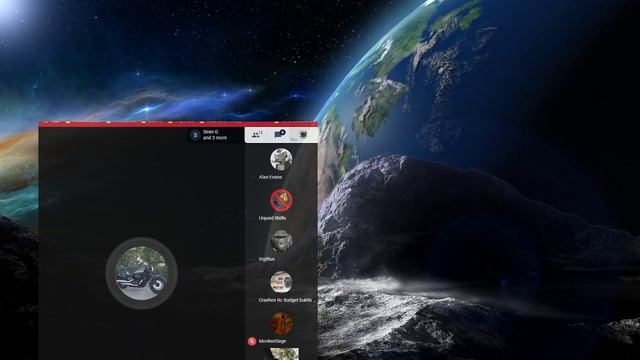Click the MonkeeSage name label
This screenshot has height=360, width=640.
[x=272, y=341]
